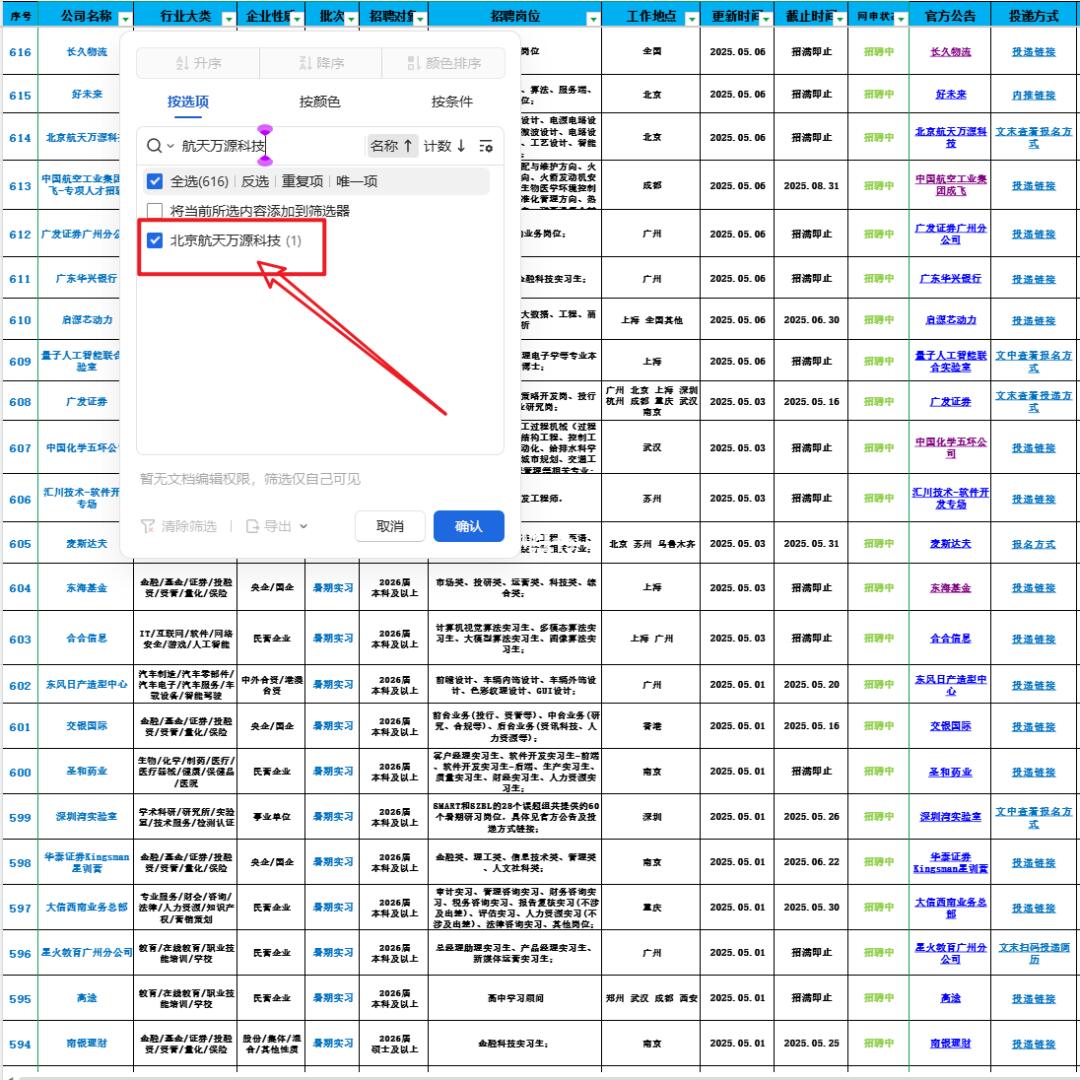The image size is (1080, 1080).
Task: Open 启源芯动力 announcement link
Action: click(950, 320)
